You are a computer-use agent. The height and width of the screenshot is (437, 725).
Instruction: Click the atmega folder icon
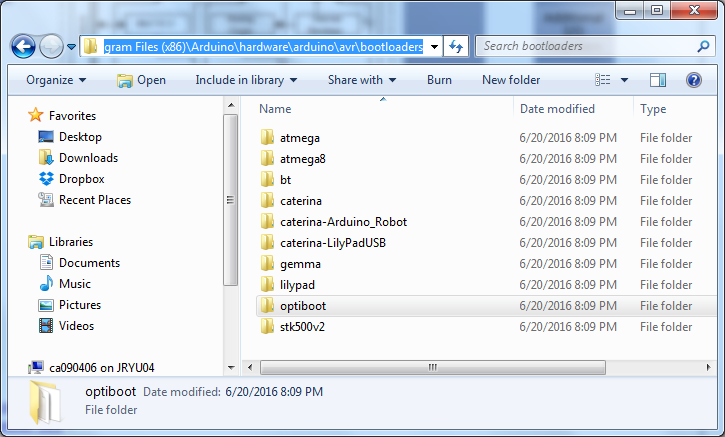click(x=267, y=137)
